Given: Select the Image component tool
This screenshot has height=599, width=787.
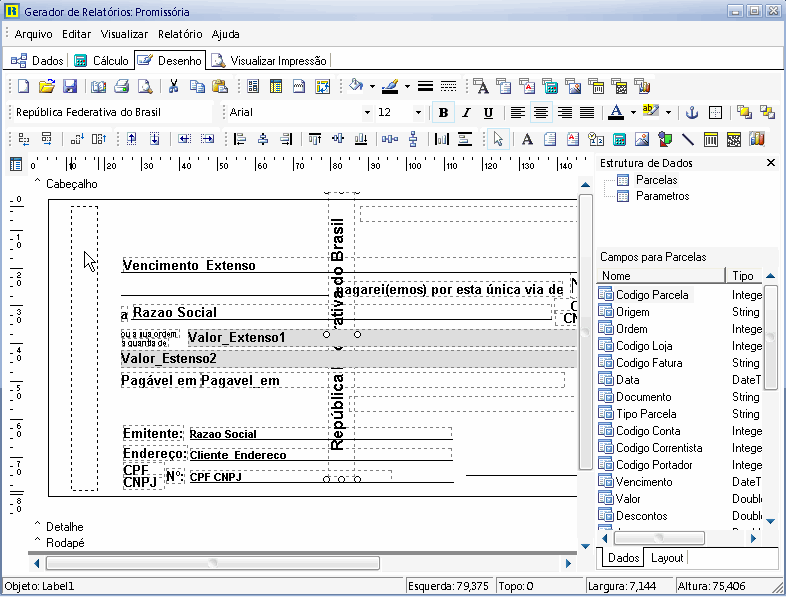Looking at the screenshot, I should tap(642, 139).
